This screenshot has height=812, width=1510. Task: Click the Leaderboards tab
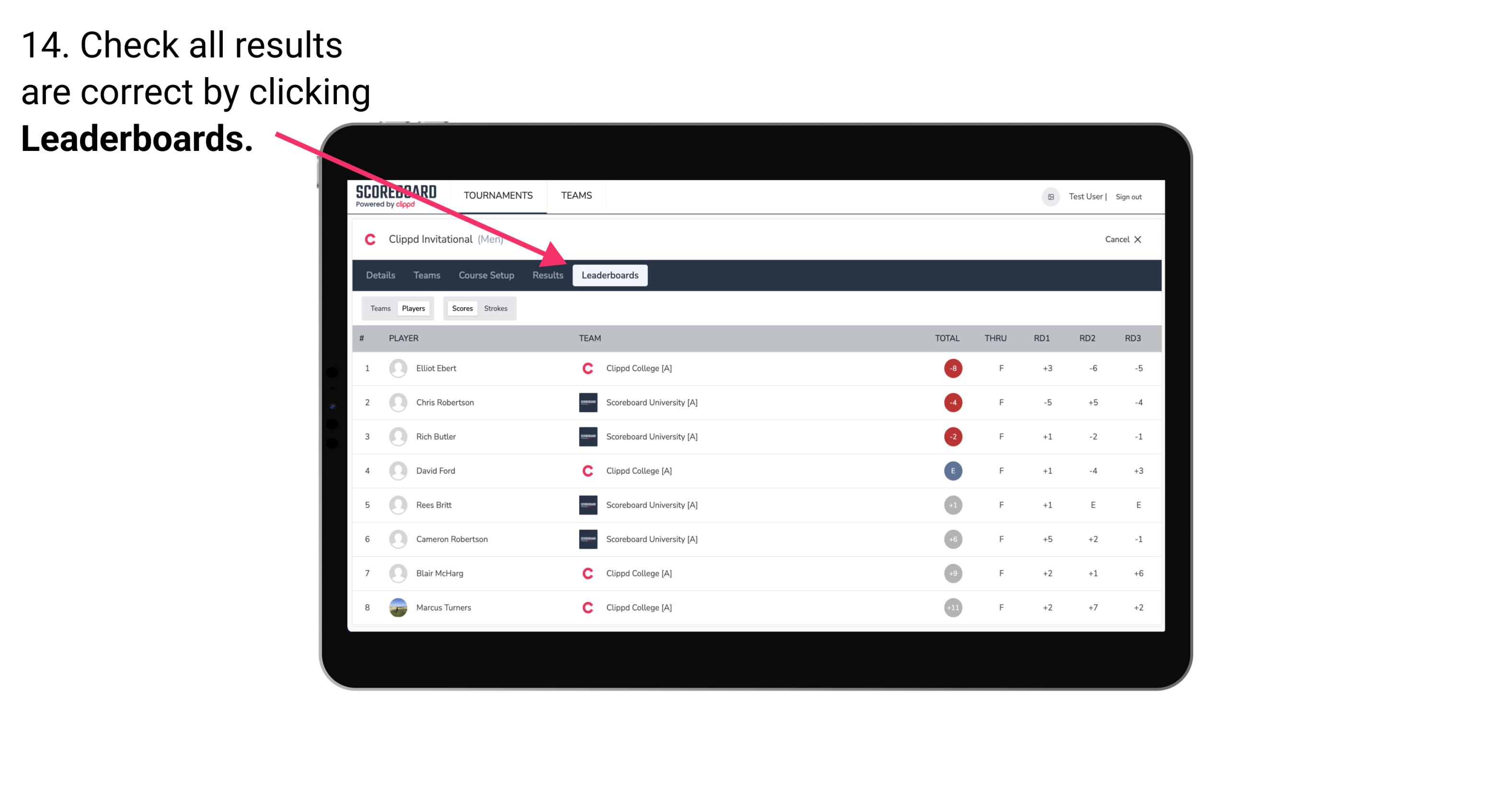[610, 275]
